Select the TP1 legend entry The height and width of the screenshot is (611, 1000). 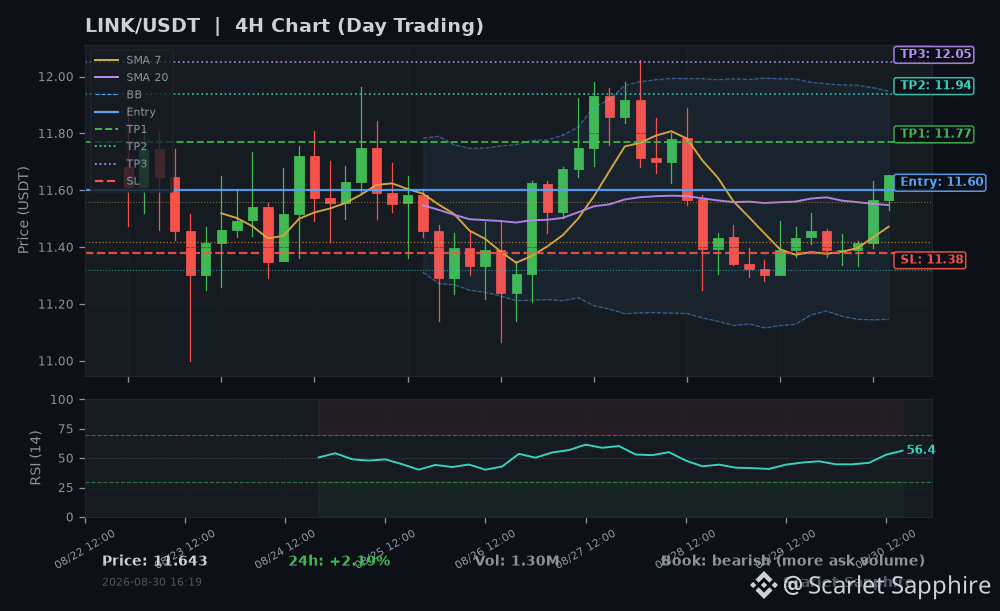[x=121, y=129]
